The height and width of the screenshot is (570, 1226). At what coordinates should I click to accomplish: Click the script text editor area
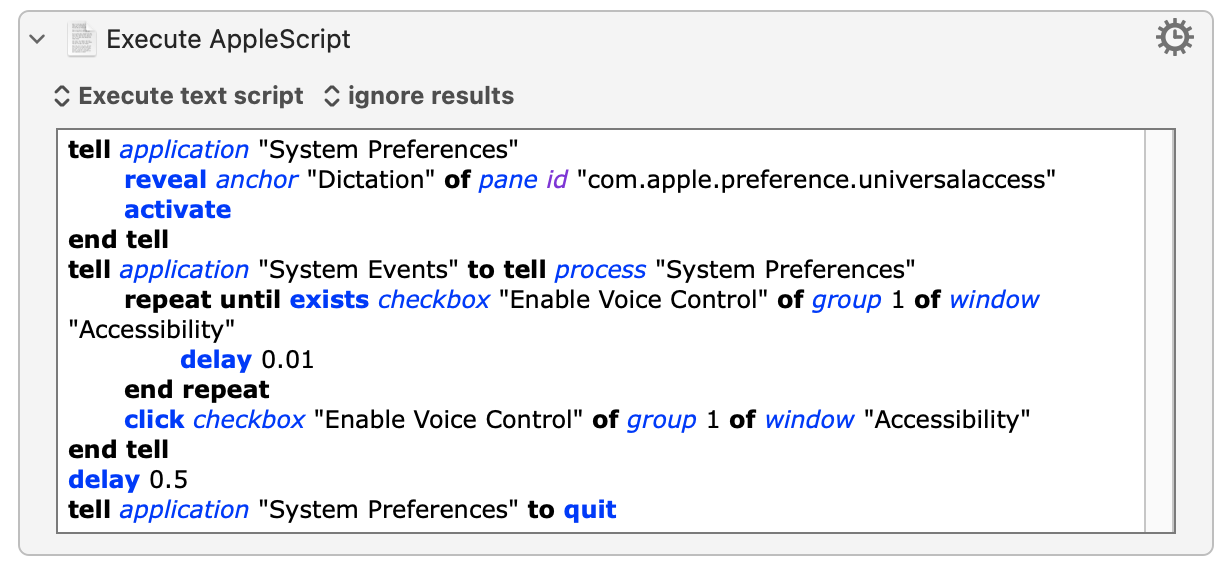tap(602, 330)
